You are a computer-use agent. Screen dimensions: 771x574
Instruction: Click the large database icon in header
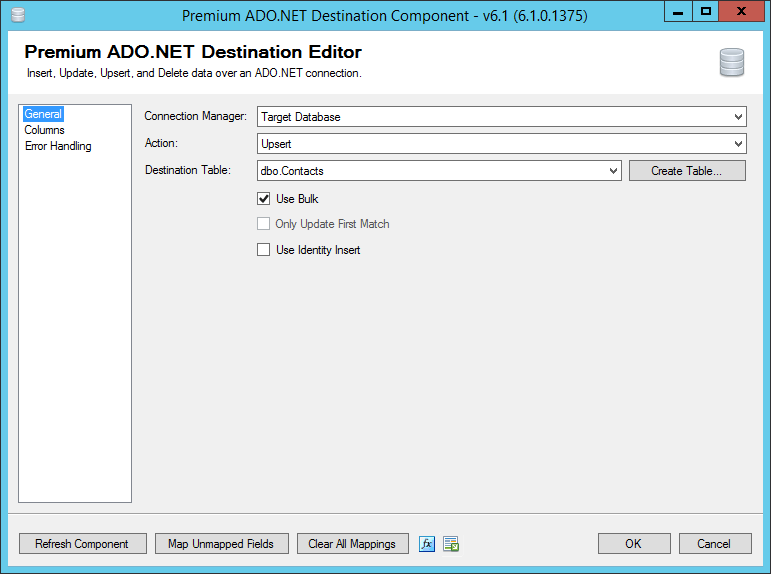click(x=732, y=62)
